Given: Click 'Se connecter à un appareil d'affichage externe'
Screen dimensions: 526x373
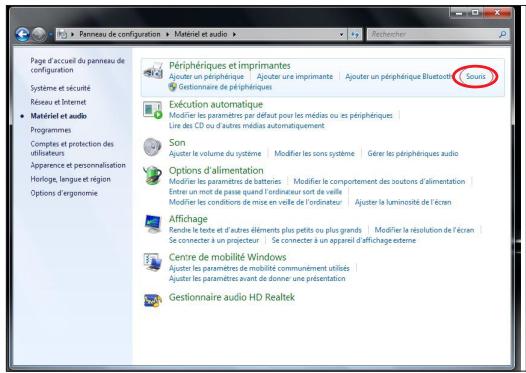Looking at the screenshot, I should pos(344,241).
